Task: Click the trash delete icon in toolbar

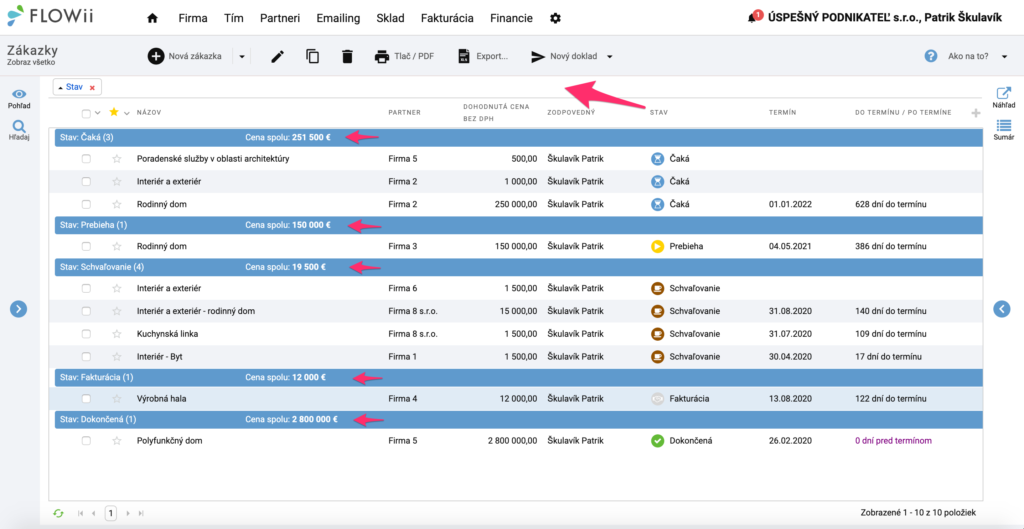Action: [x=347, y=57]
